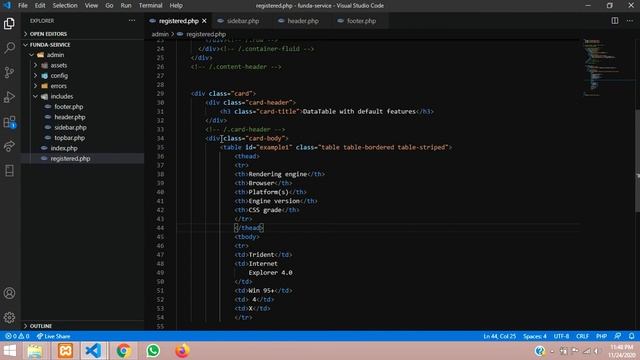Viewport: 640px width, 360px height.
Task: Expand the Open Editors section
Action: pos(82,34)
